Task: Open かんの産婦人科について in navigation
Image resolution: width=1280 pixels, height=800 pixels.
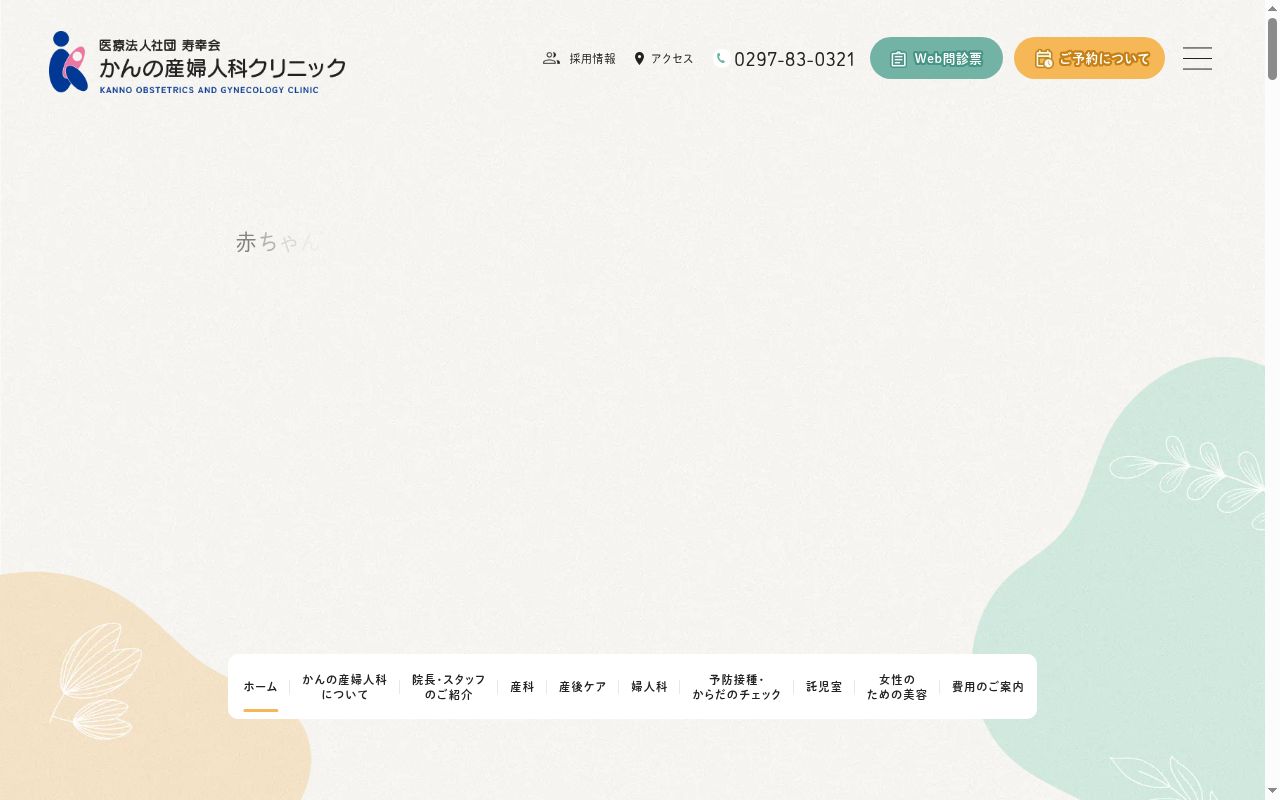Action: tap(345, 687)
